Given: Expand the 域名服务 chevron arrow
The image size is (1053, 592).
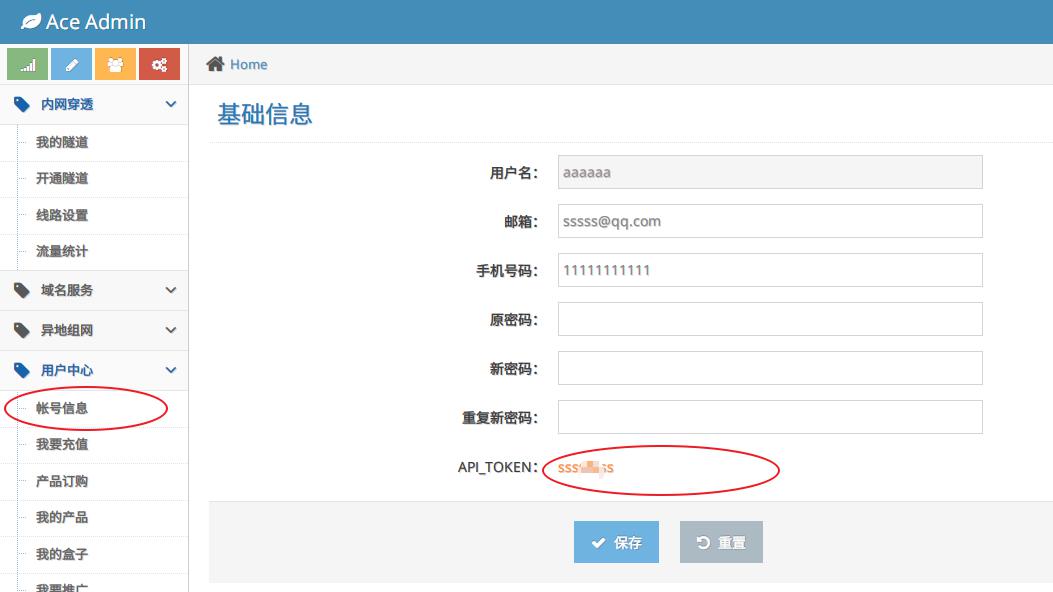Looking at the screenshot, I should pos(171,290).
